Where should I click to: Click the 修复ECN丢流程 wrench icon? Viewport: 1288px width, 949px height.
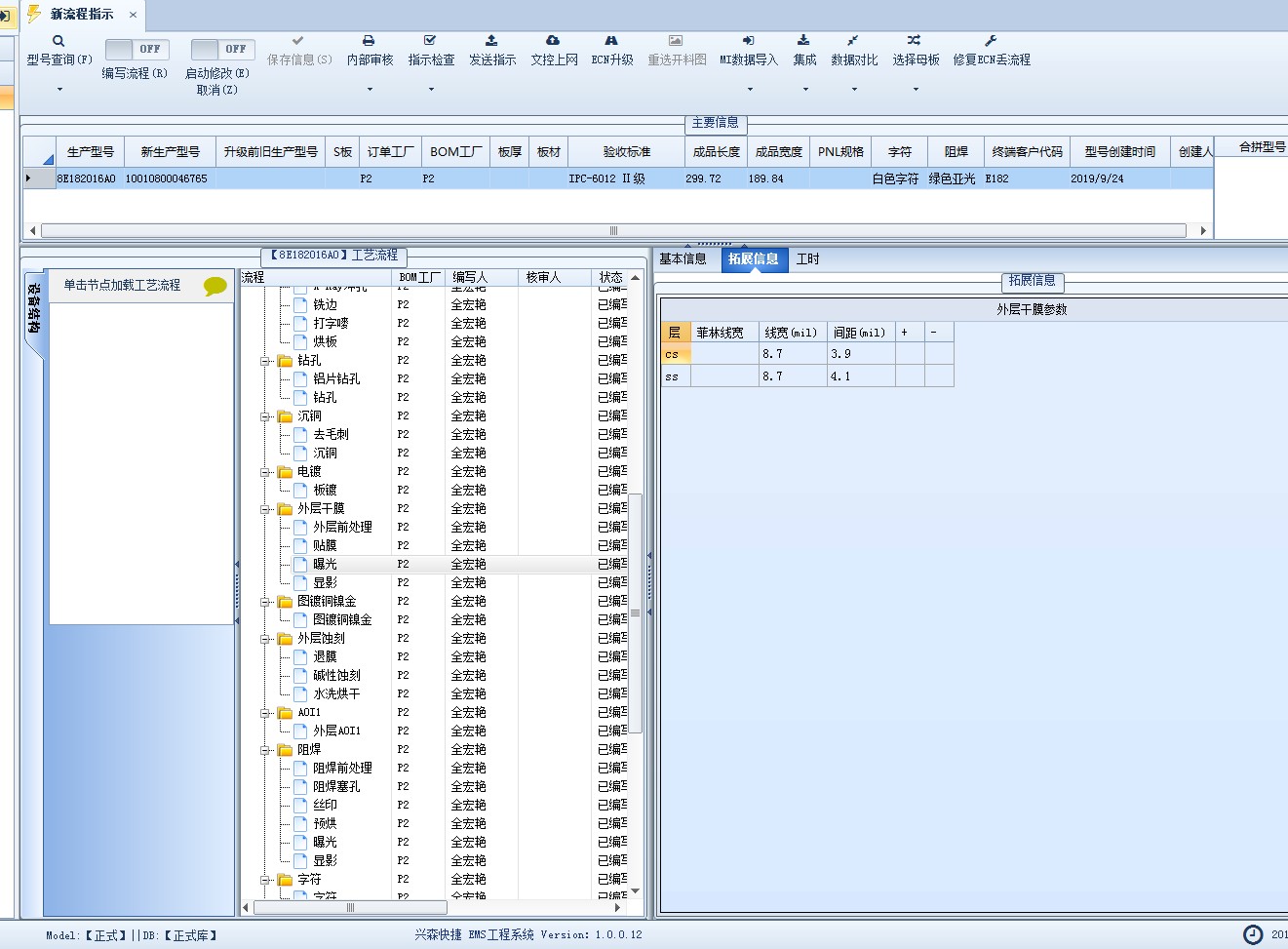point(991,41)
